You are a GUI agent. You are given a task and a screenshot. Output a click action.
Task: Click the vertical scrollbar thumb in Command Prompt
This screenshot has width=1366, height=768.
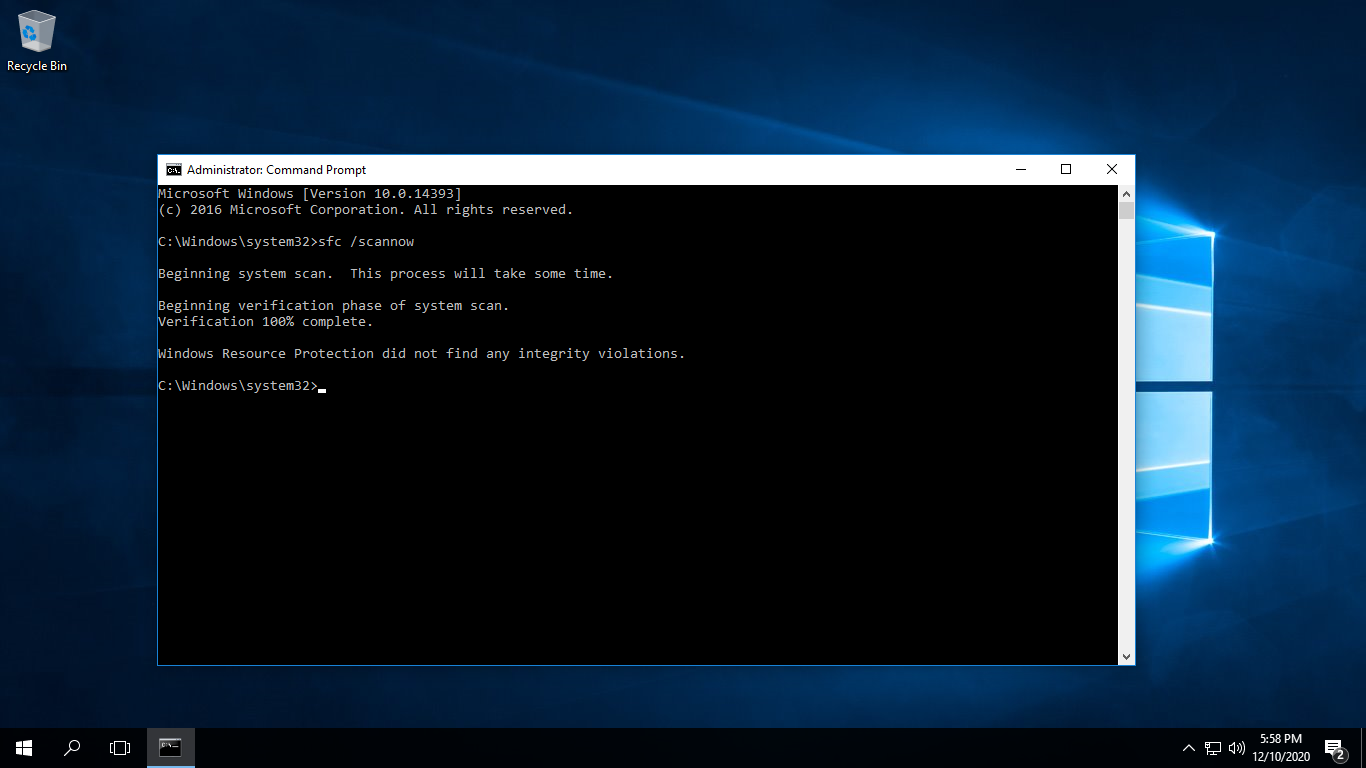1126,210
